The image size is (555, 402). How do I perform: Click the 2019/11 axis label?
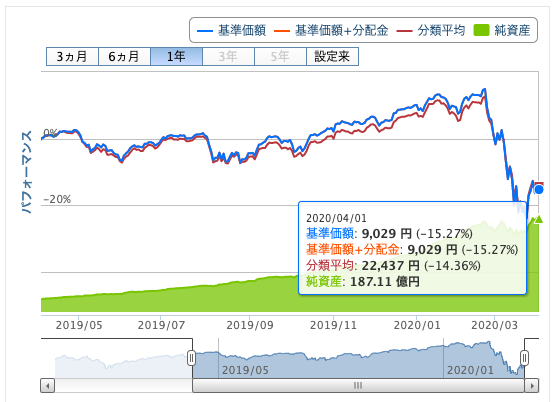(x=333, y=325)
